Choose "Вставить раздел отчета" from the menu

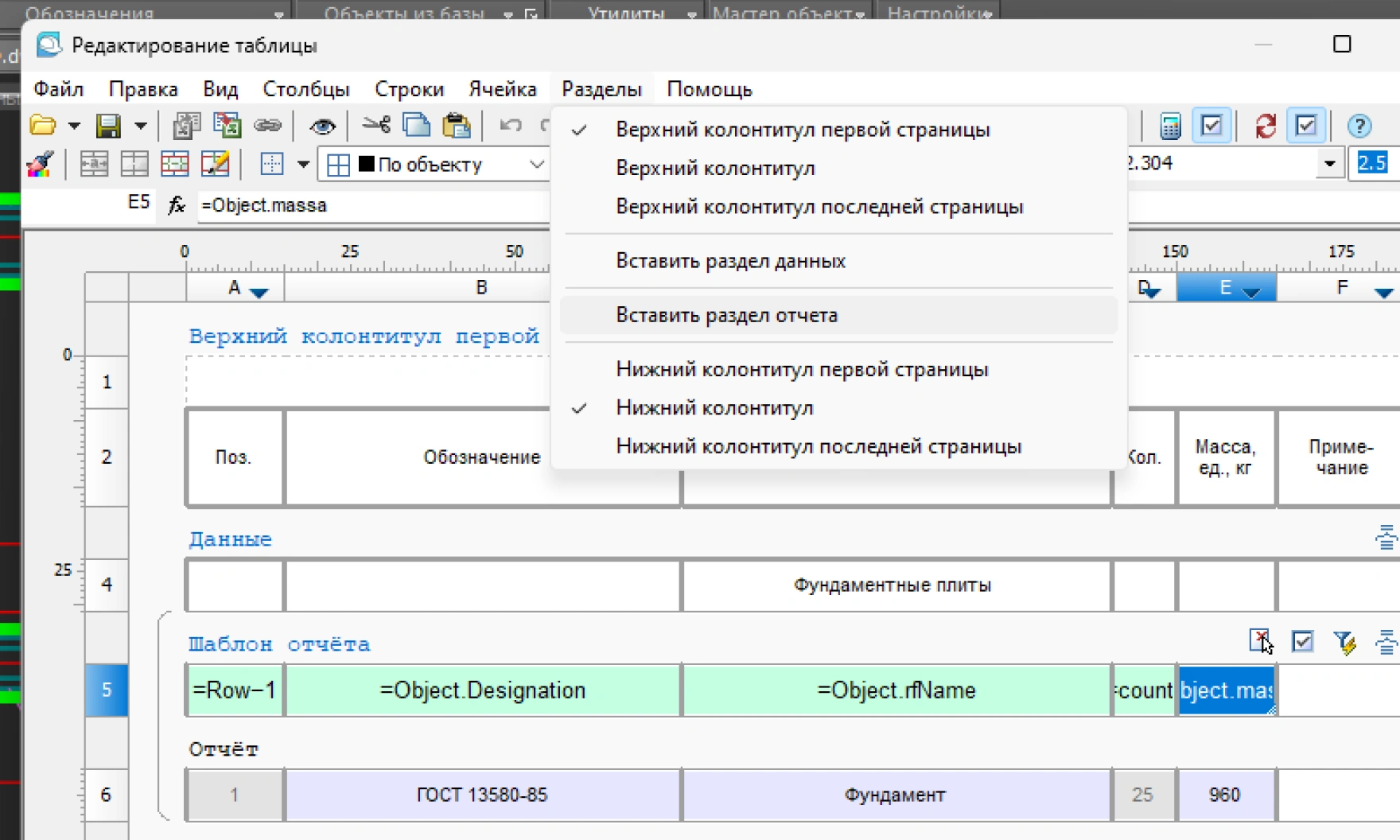click(x=726, y=315)
